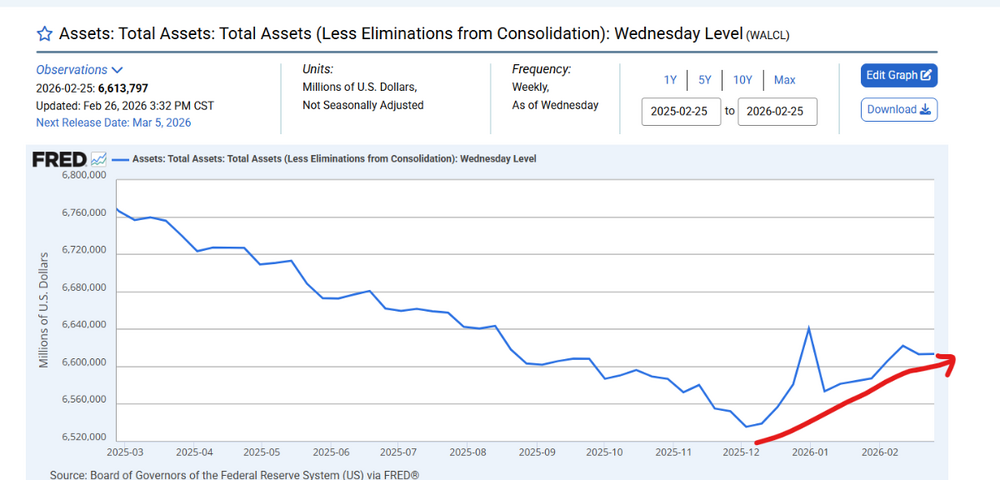The width and height of the screenshot is (1000, 480).
Task: Click the Download button
Action: click(899, 109)
